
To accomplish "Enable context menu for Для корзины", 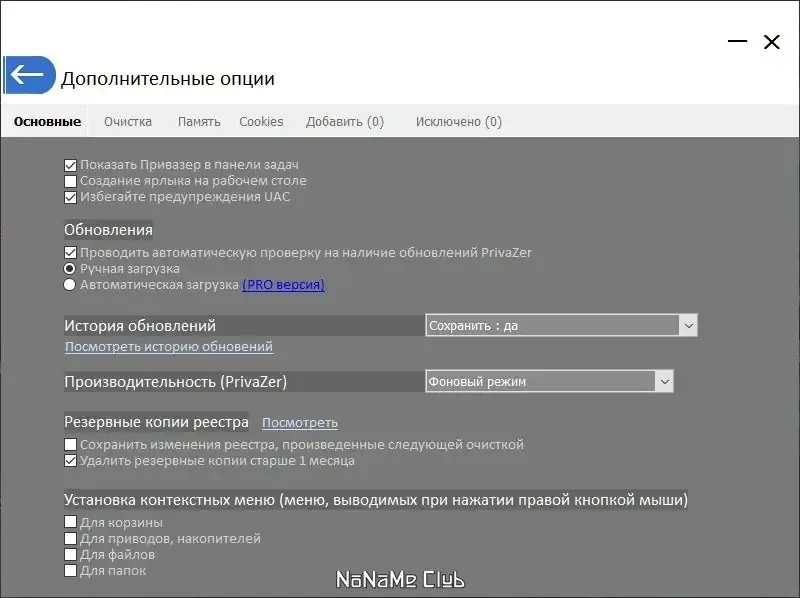I will tap(70, 521).
